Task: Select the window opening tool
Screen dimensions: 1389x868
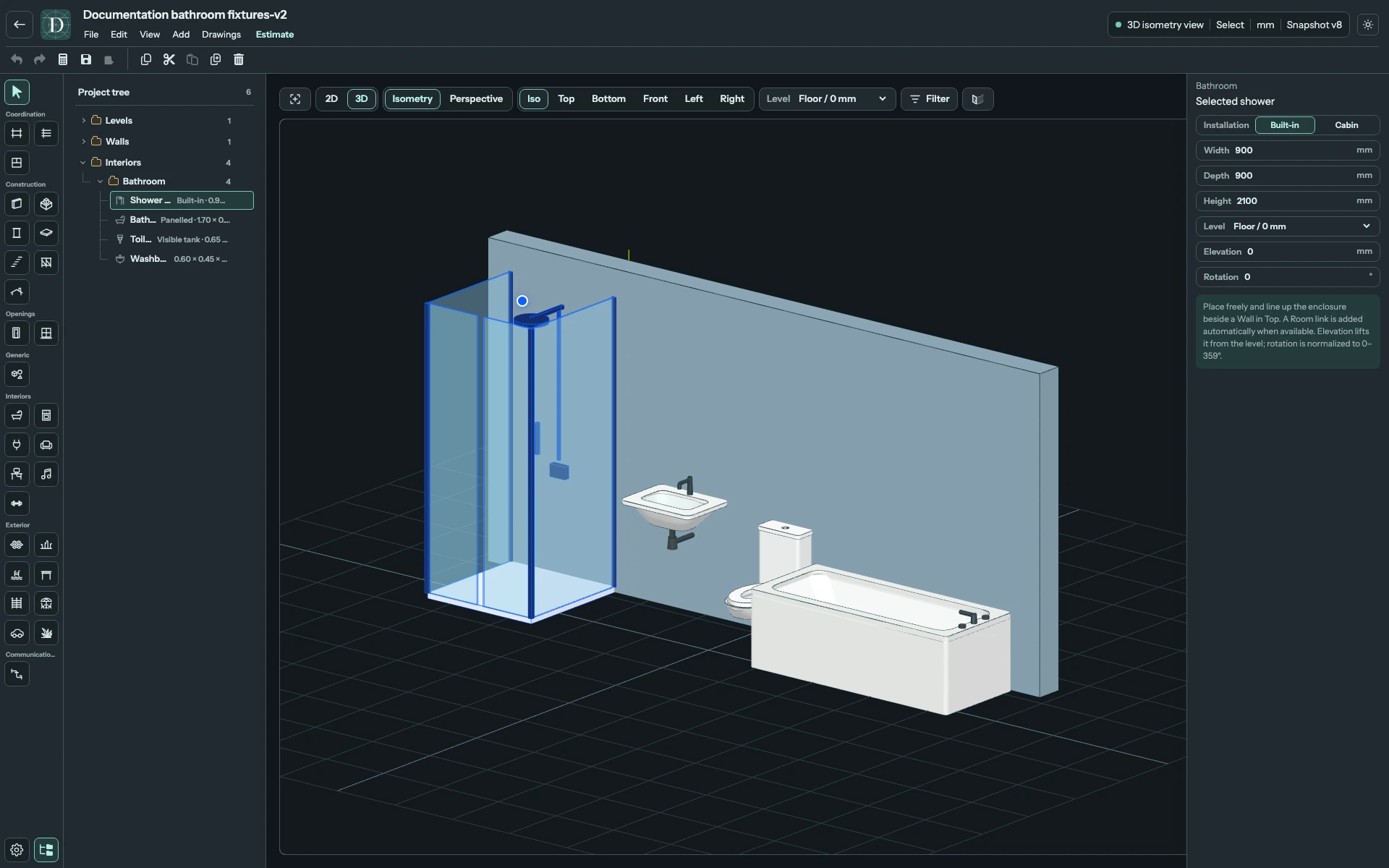Action: [x=46, y=333]
